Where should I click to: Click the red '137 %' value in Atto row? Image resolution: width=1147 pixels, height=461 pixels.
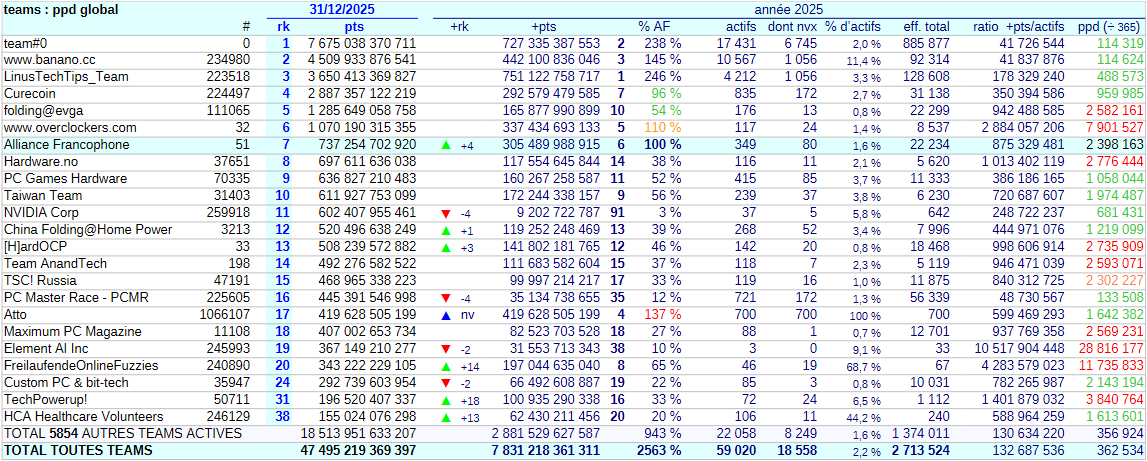coord(663,315)
